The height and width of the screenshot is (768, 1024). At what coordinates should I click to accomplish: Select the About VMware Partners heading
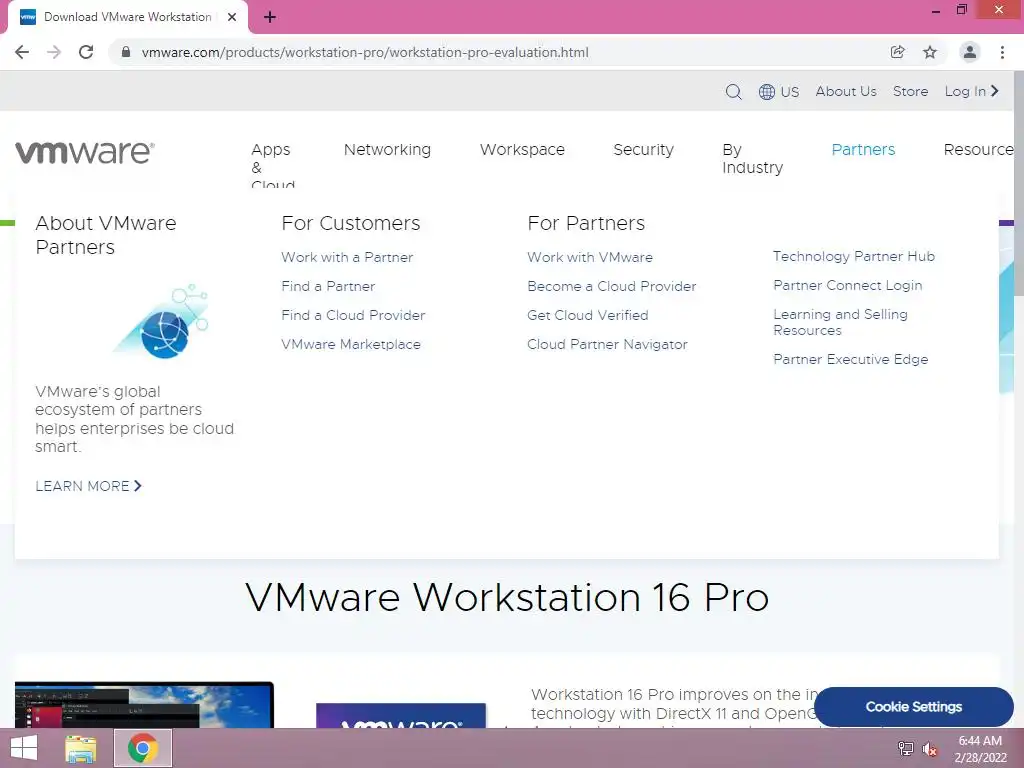[105, 235]
